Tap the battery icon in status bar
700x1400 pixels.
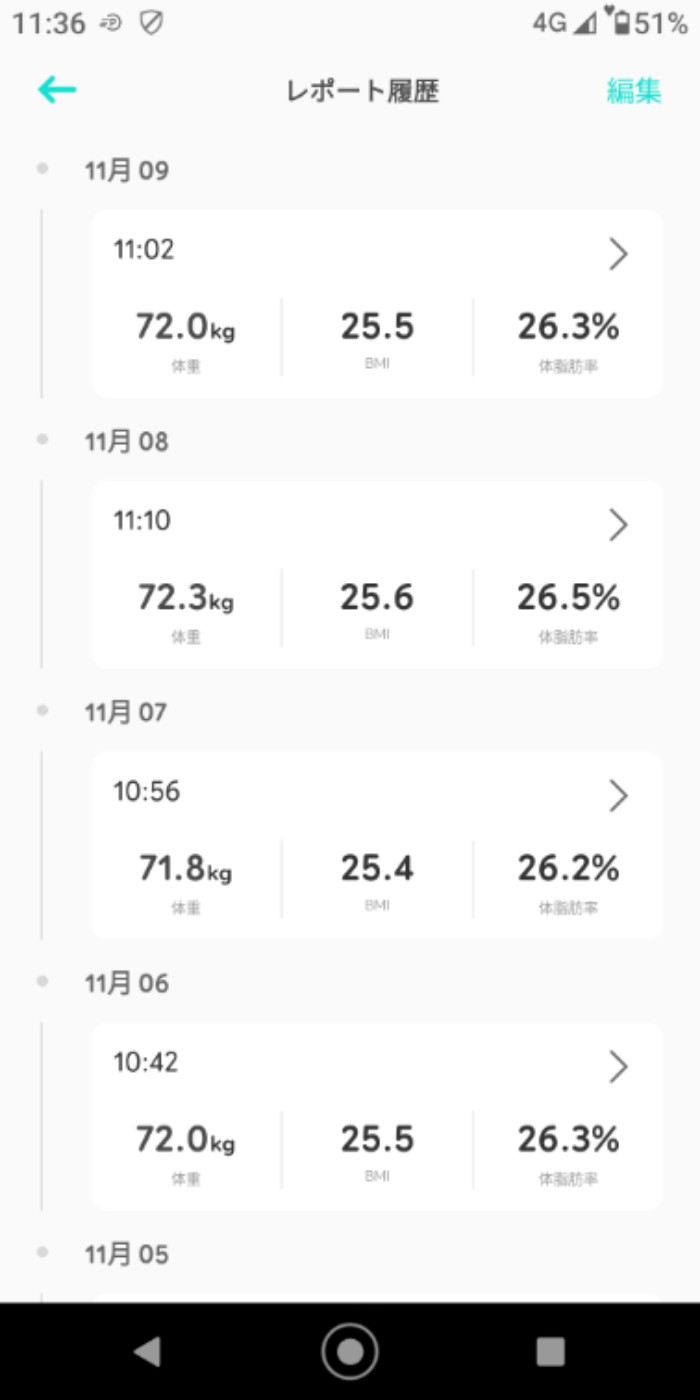[620, 23]
